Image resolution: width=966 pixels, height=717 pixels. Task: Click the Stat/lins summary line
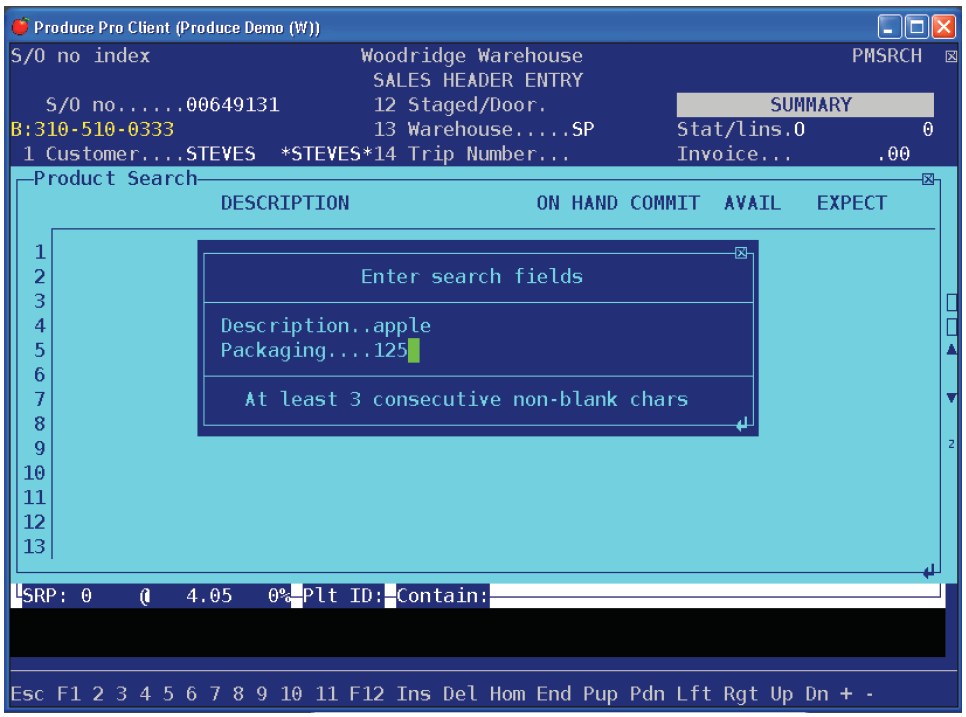pos(805,129)
